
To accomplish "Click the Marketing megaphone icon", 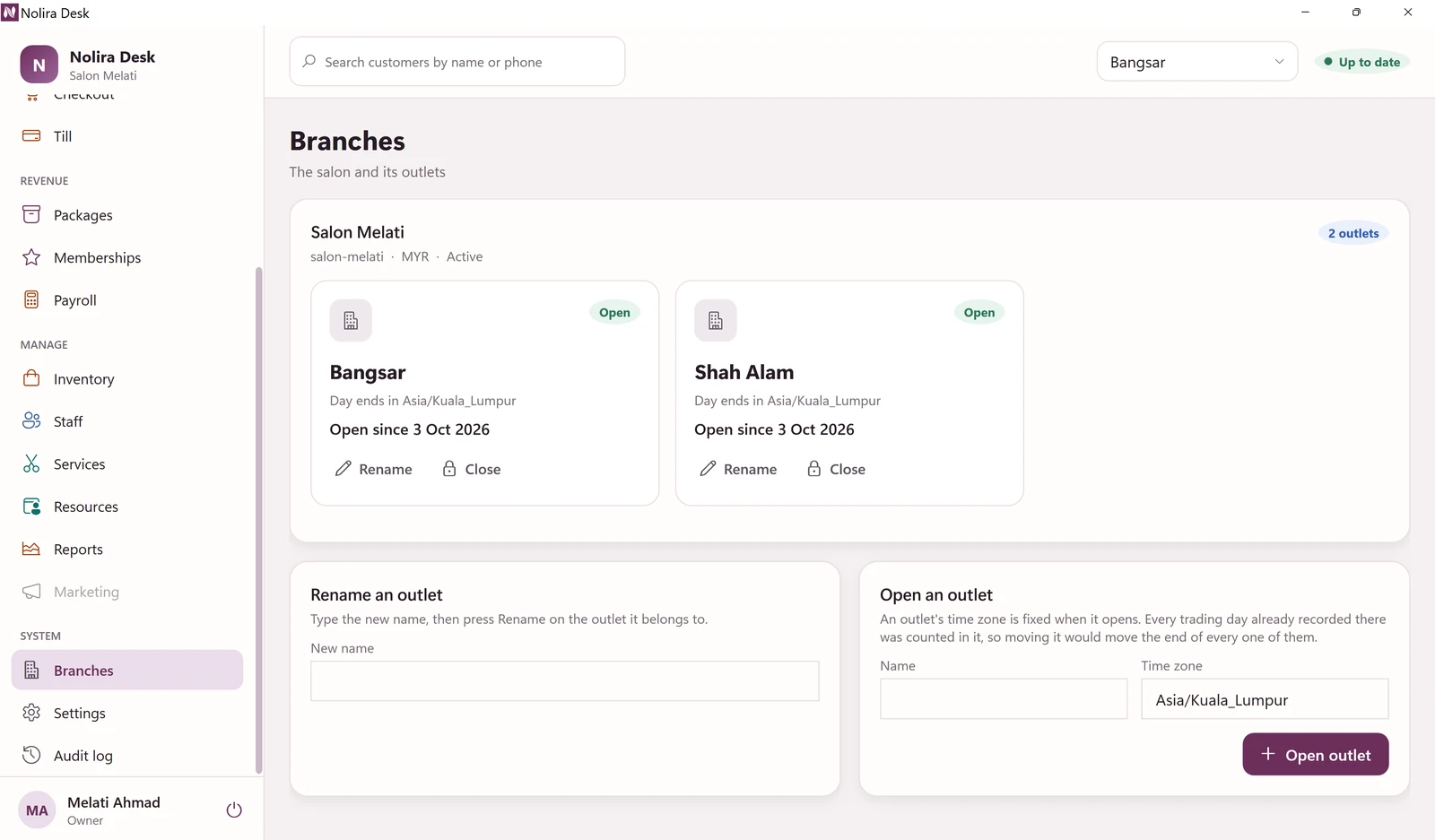I will [x=31, y=592].
